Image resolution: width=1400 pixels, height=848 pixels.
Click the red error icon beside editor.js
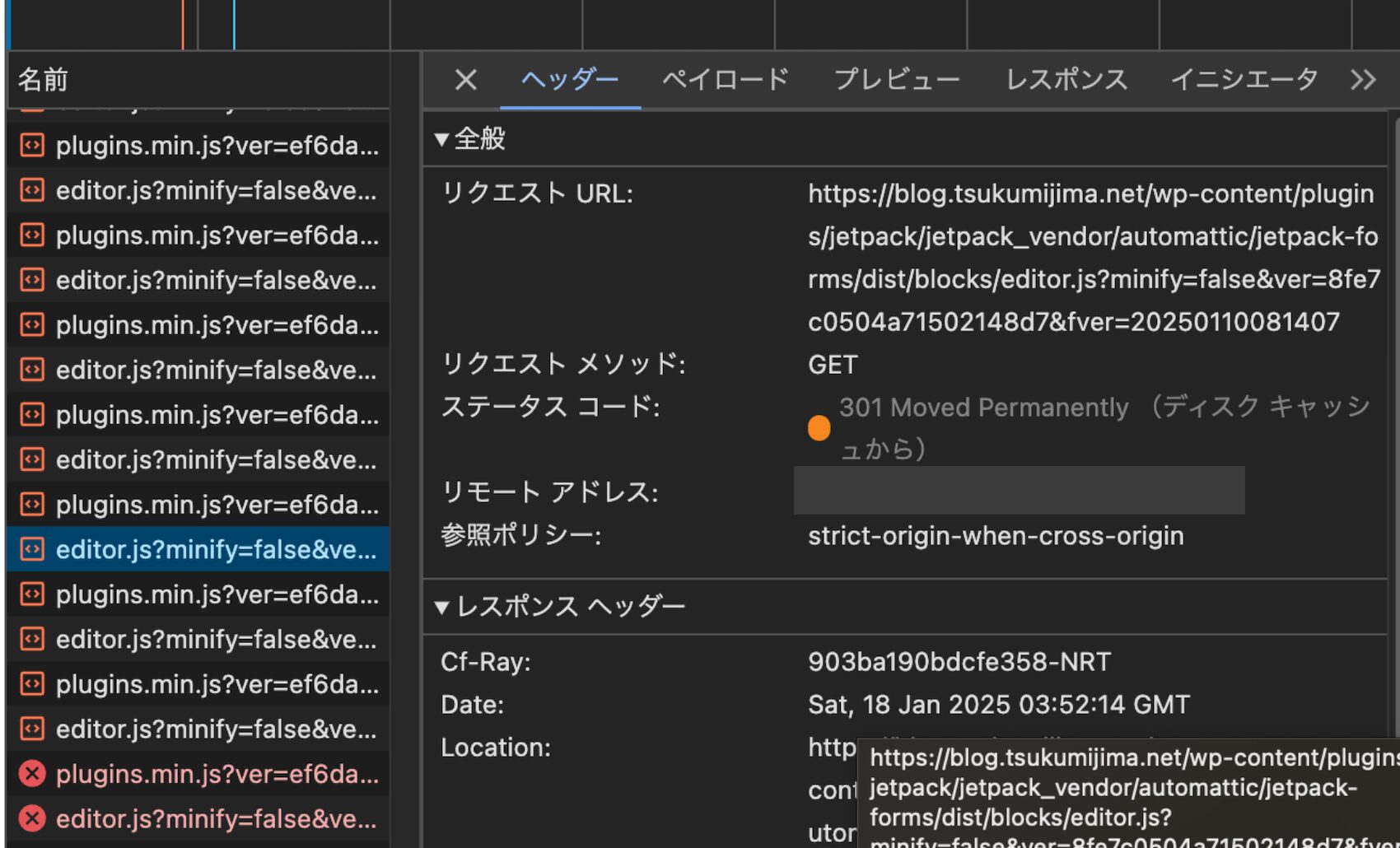point(32,818)
